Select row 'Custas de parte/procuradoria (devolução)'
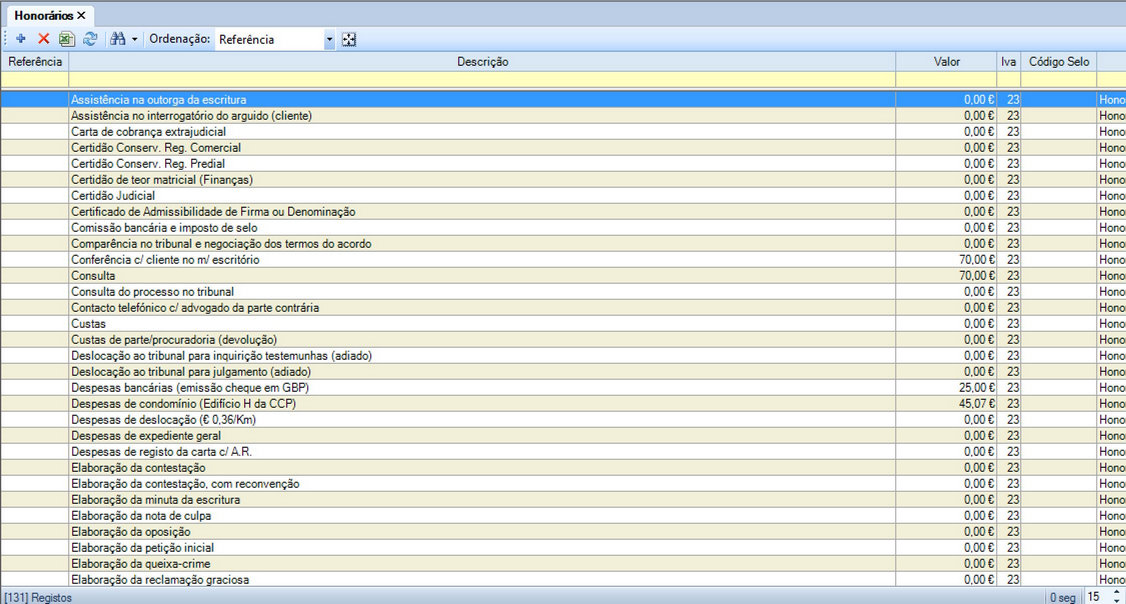 coord(563,340)
